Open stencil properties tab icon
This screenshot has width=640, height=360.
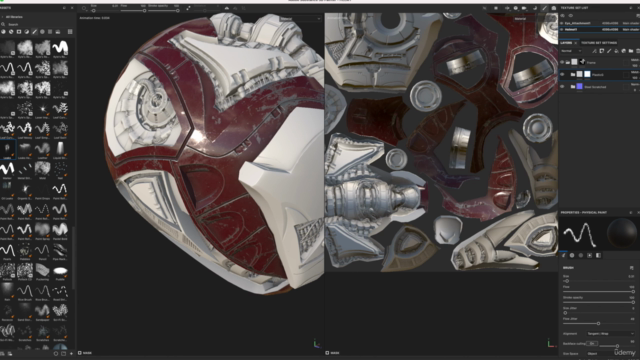(x=581, y=255)
